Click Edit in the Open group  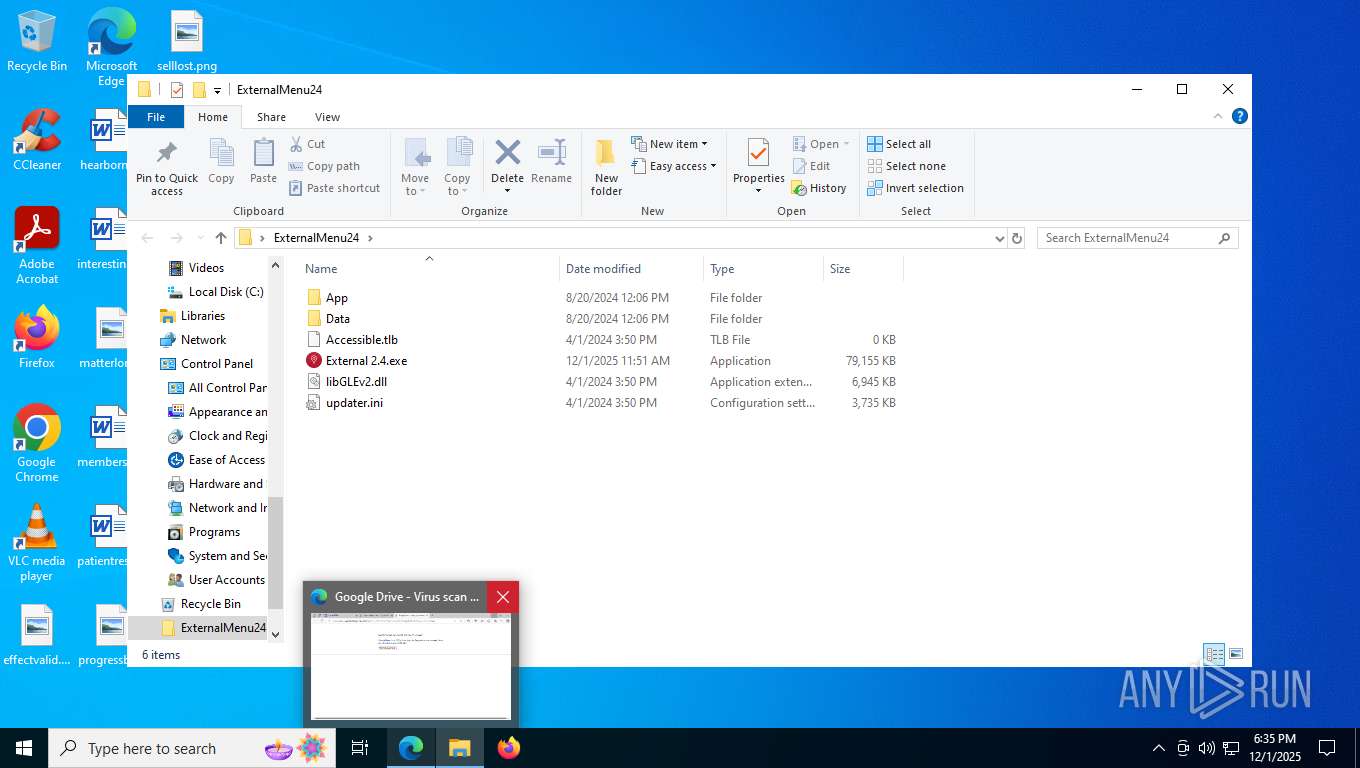tap(811, 166)
